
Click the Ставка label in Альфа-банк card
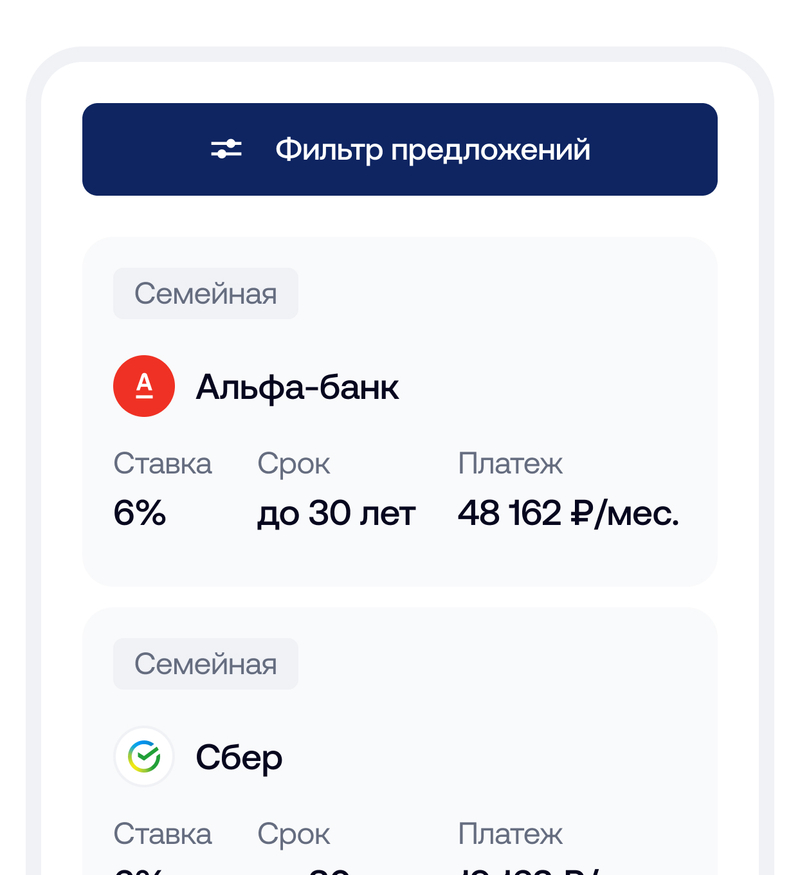pyautogui.click(x=162, y=464)
